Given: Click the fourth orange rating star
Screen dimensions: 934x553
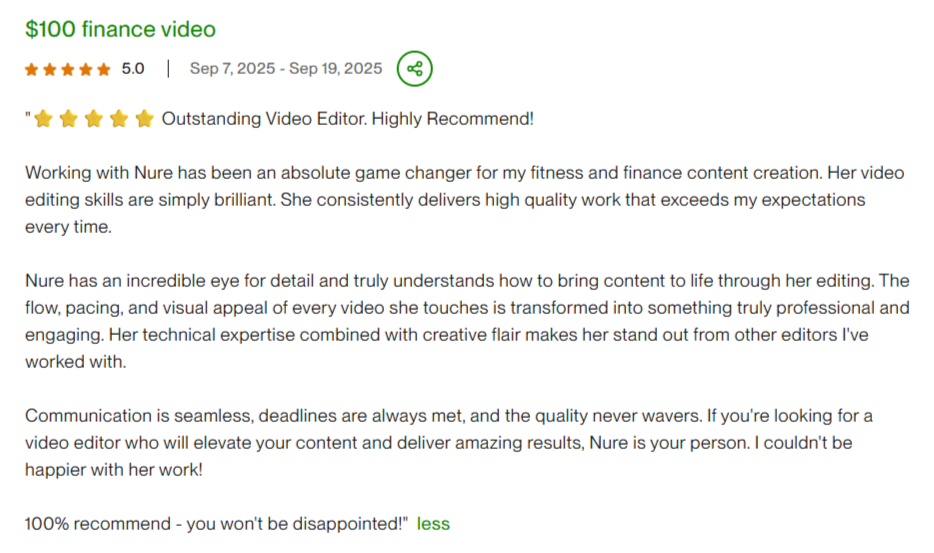Looking at the screenshot, I should [x=86, y=70].
